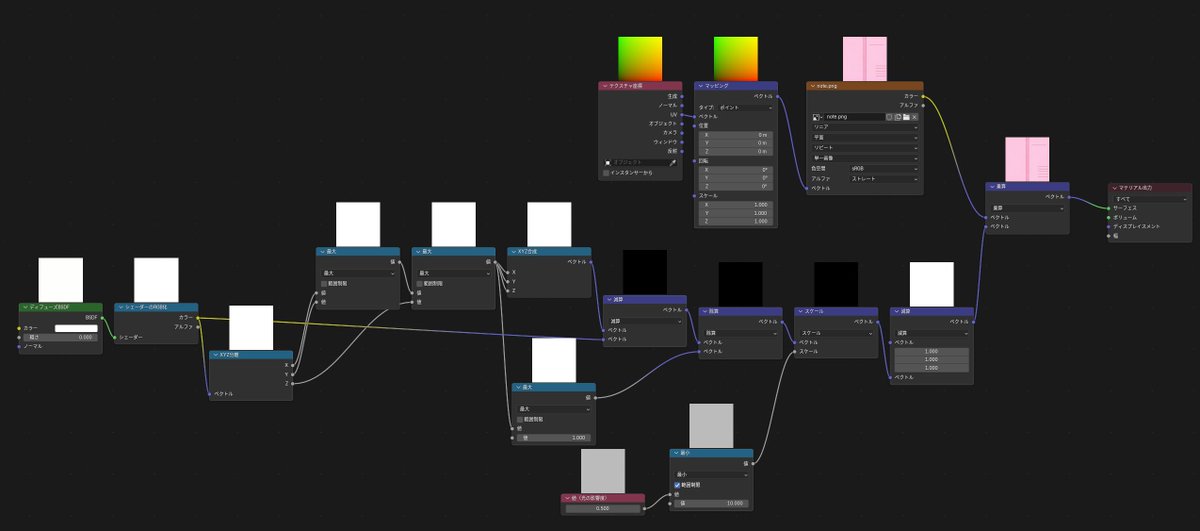Open the 最小 operation dropdown
The image size is (1200, 531).
(711, 474)
